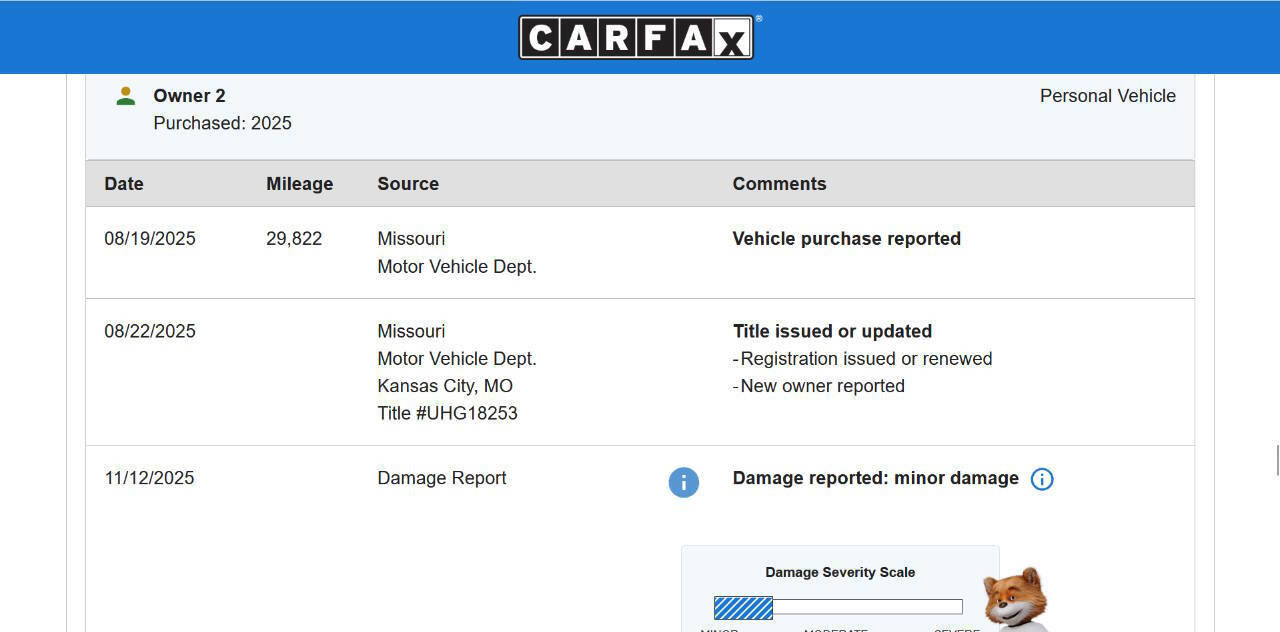
Task: Click 'Vehicle purchase reported' comment
Action: 846,239
